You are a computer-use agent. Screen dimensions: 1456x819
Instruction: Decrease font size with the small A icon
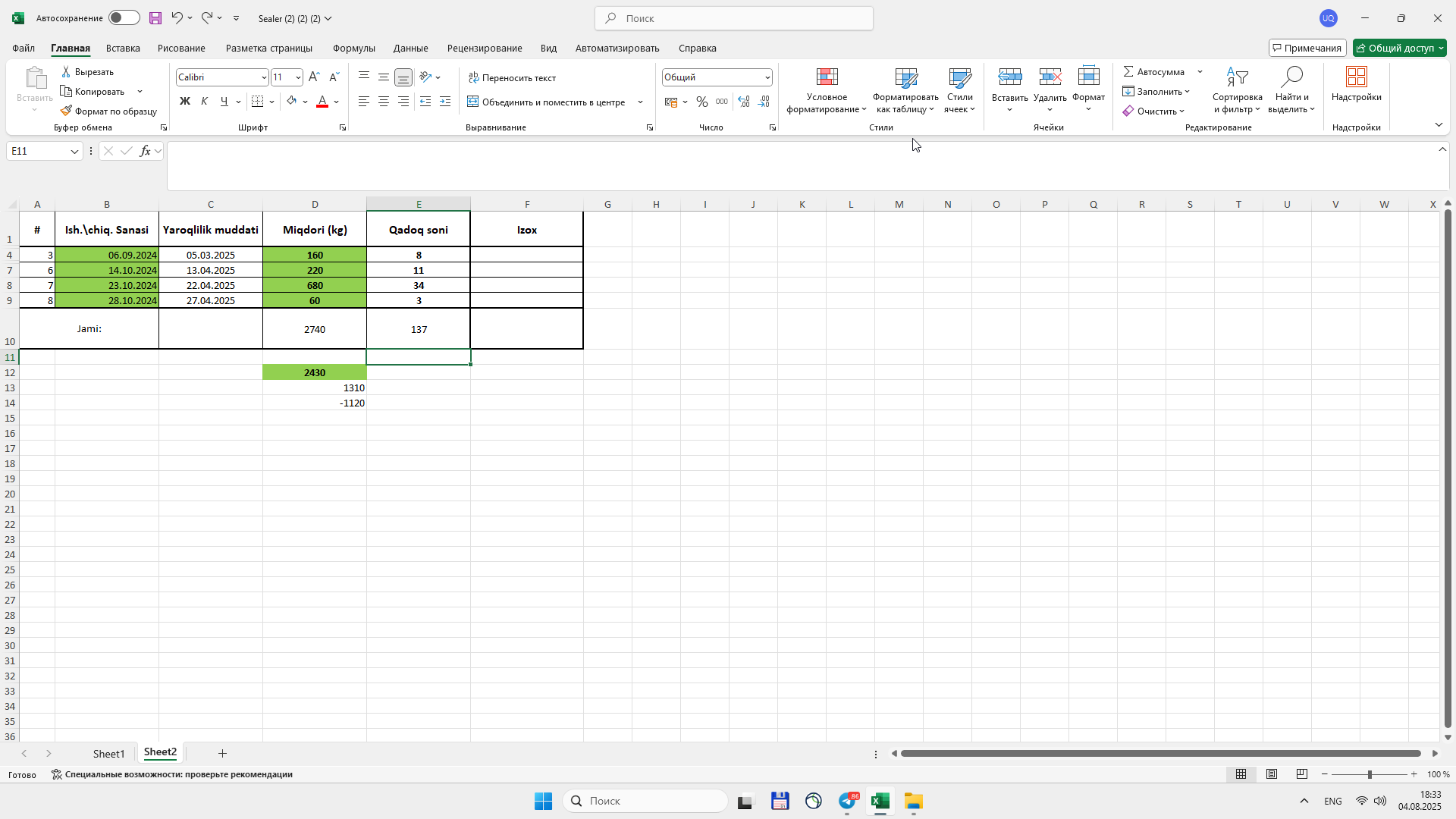coord(334,77)
